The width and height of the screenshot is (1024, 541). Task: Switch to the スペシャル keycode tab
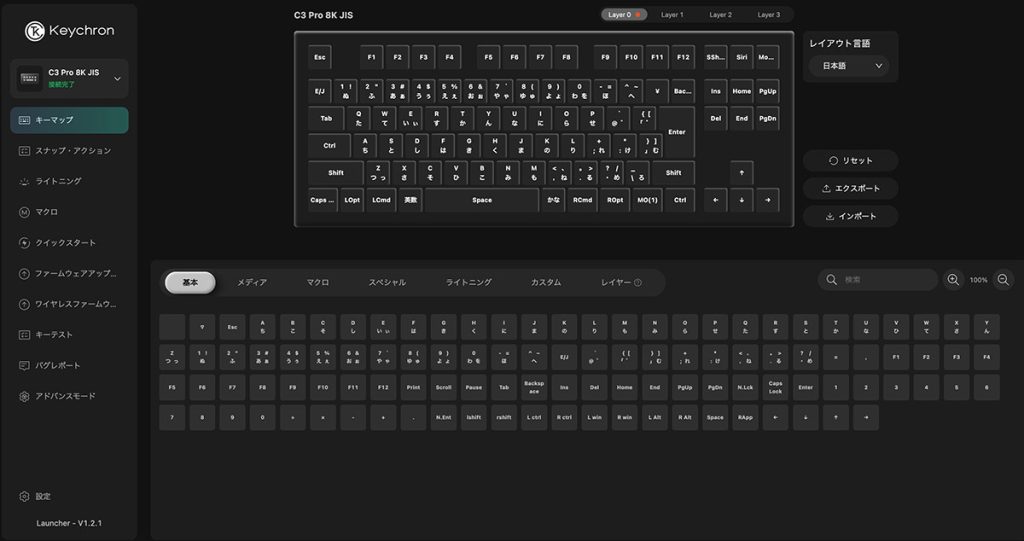(x=387, y=283)
